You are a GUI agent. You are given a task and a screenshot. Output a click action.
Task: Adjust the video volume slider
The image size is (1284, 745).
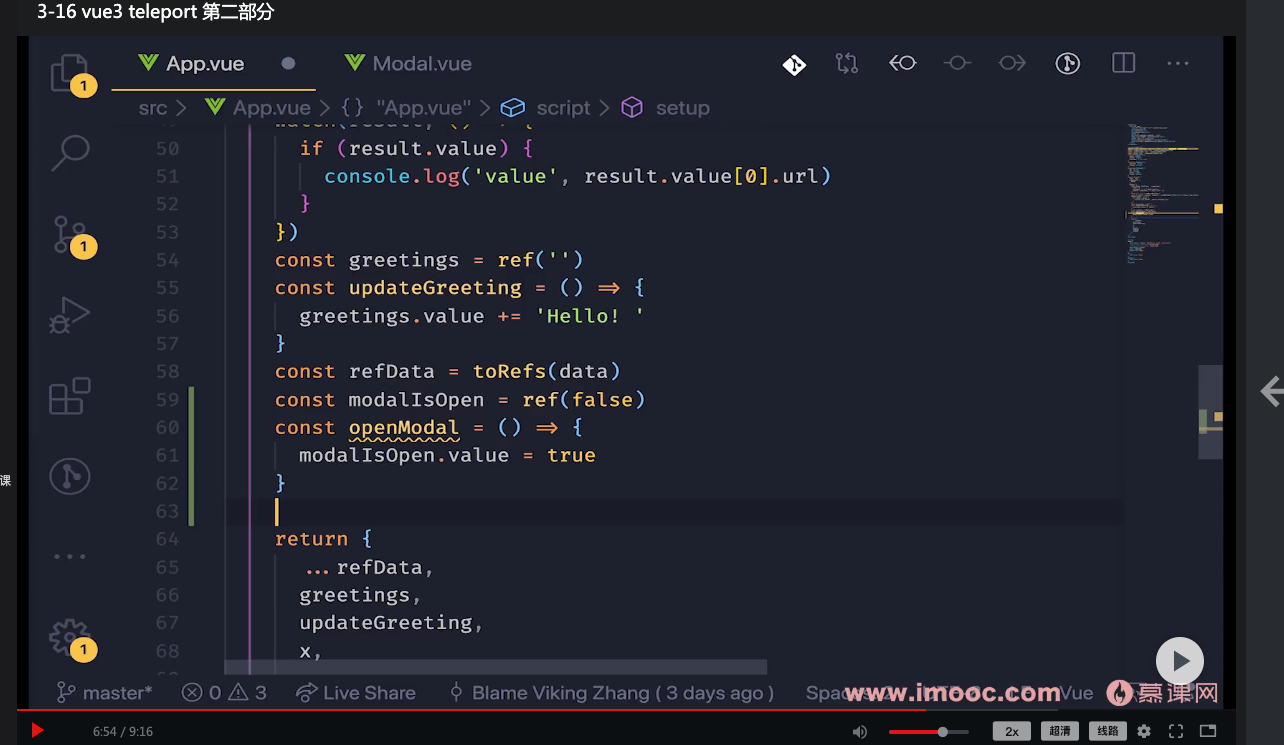[928, 732]
